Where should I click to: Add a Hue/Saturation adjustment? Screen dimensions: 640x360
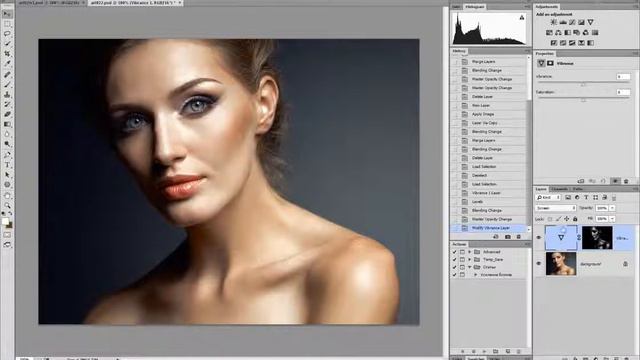[549, 33]
